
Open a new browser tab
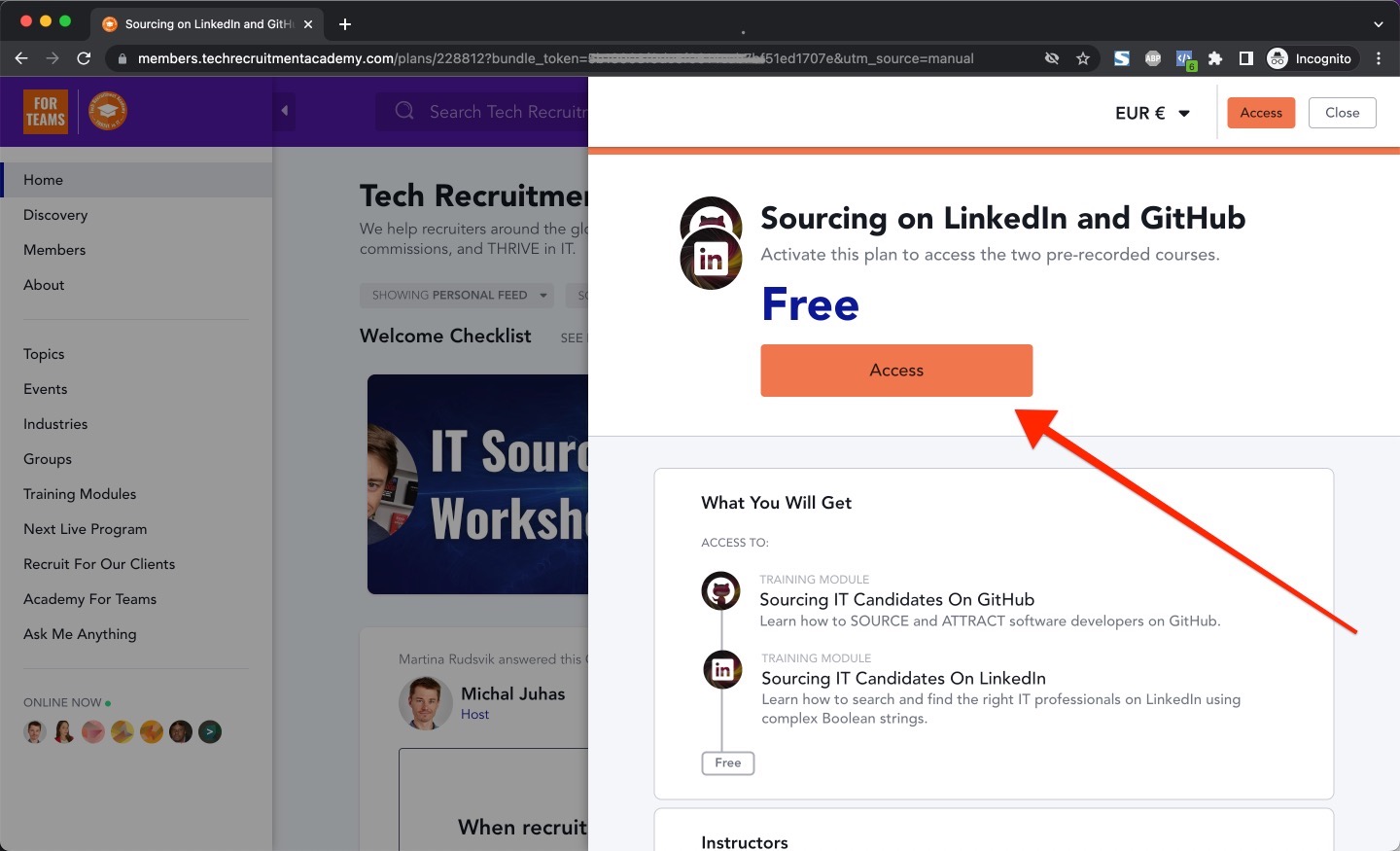pyautogui.click(x=345, y=24)
